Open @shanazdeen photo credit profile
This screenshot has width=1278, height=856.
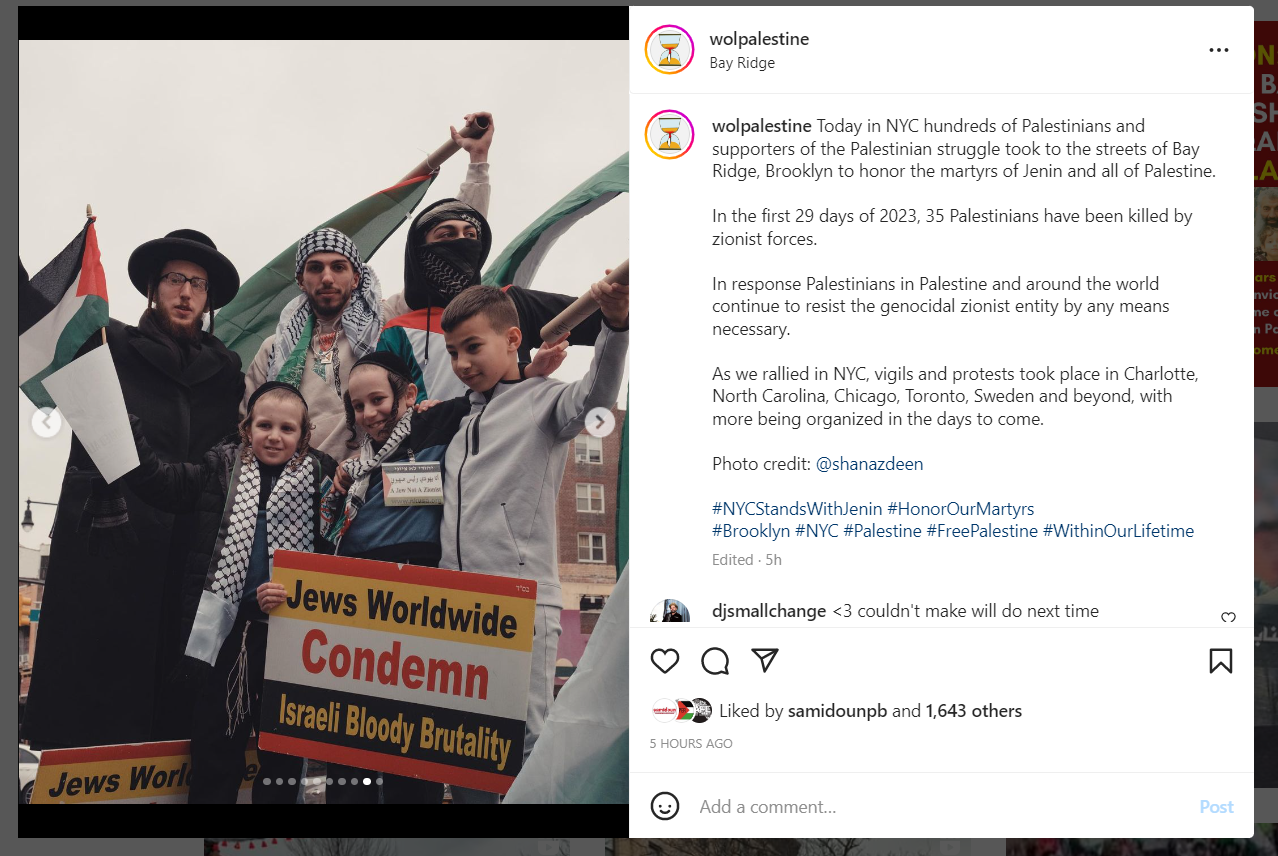pyautogui.click(x=869, y=464)
